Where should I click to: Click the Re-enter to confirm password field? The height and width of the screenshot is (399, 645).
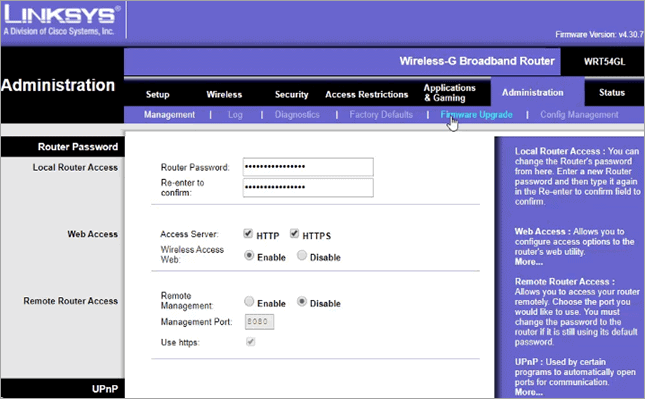(308, 187)
